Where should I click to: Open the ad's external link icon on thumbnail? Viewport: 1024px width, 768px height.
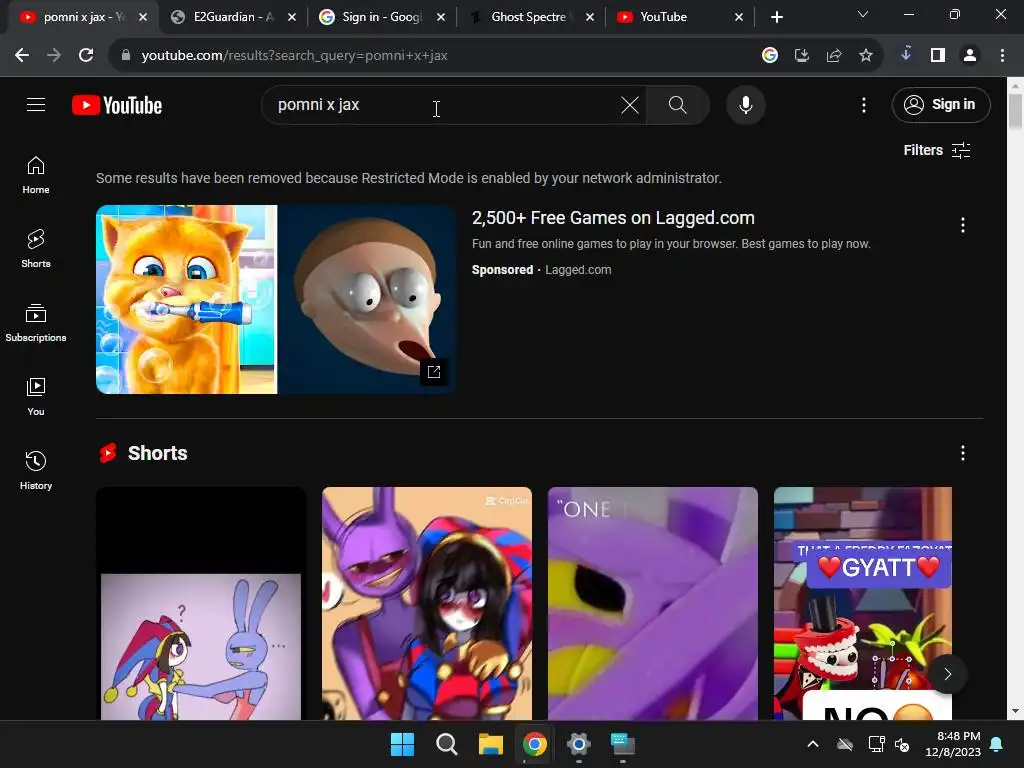[434, 372]
